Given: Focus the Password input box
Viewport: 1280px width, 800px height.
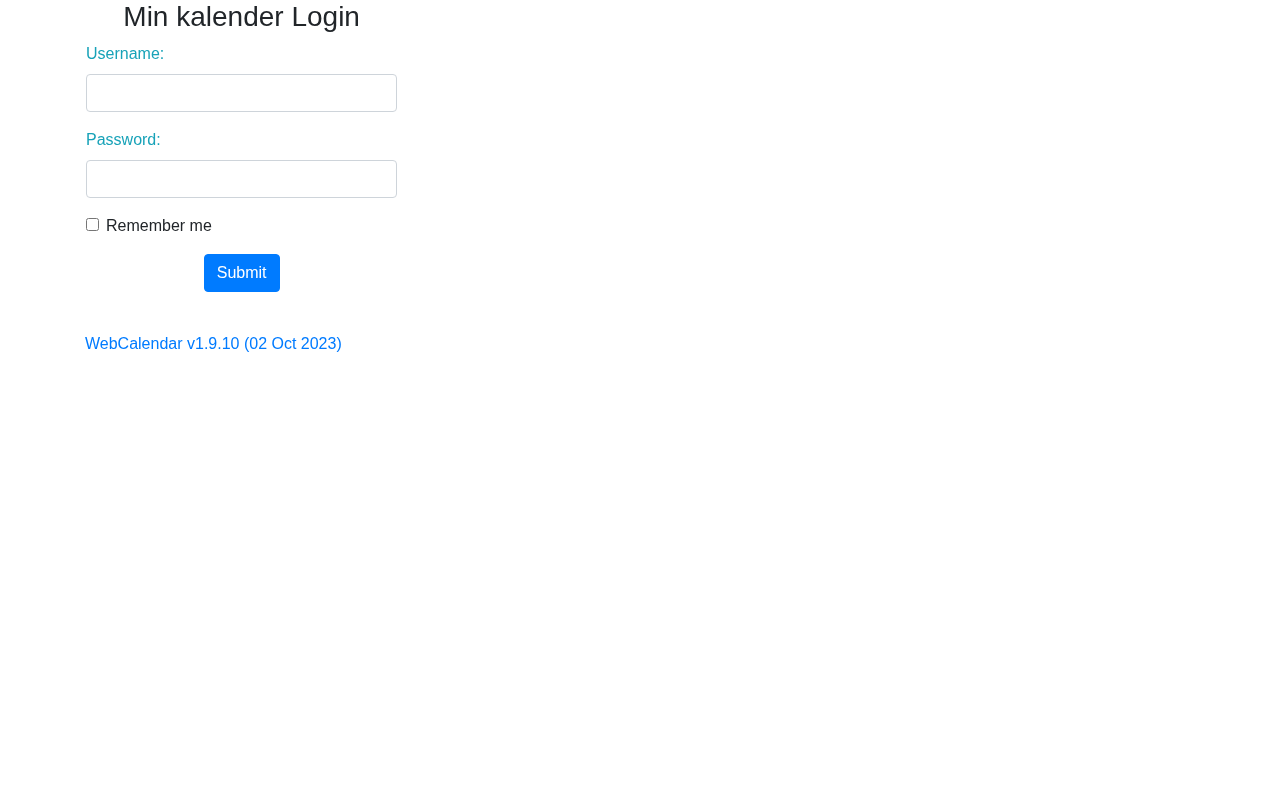Looking at the screenshot, I should click(241, 179).
